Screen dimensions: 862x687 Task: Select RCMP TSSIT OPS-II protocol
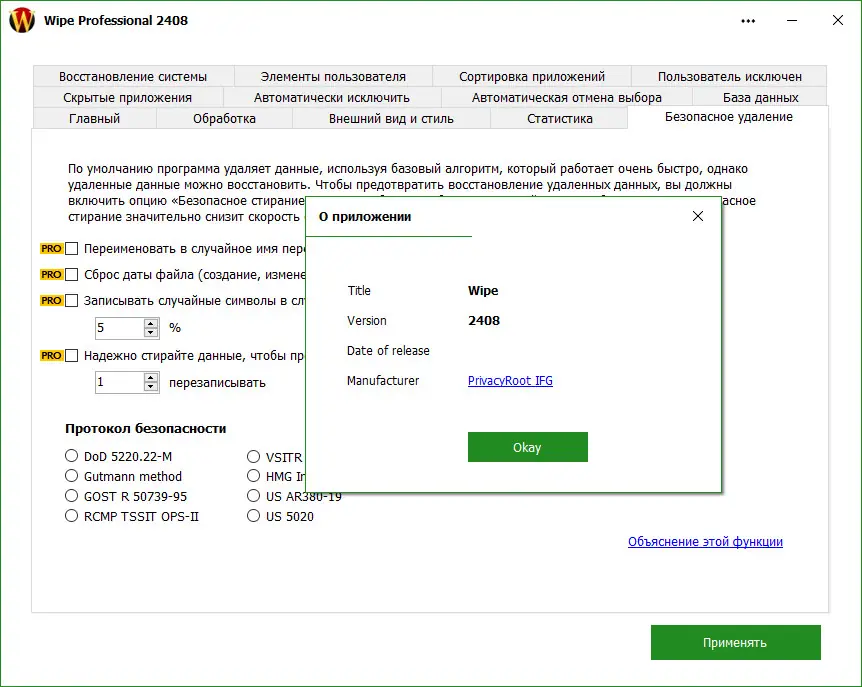[71, 516]
